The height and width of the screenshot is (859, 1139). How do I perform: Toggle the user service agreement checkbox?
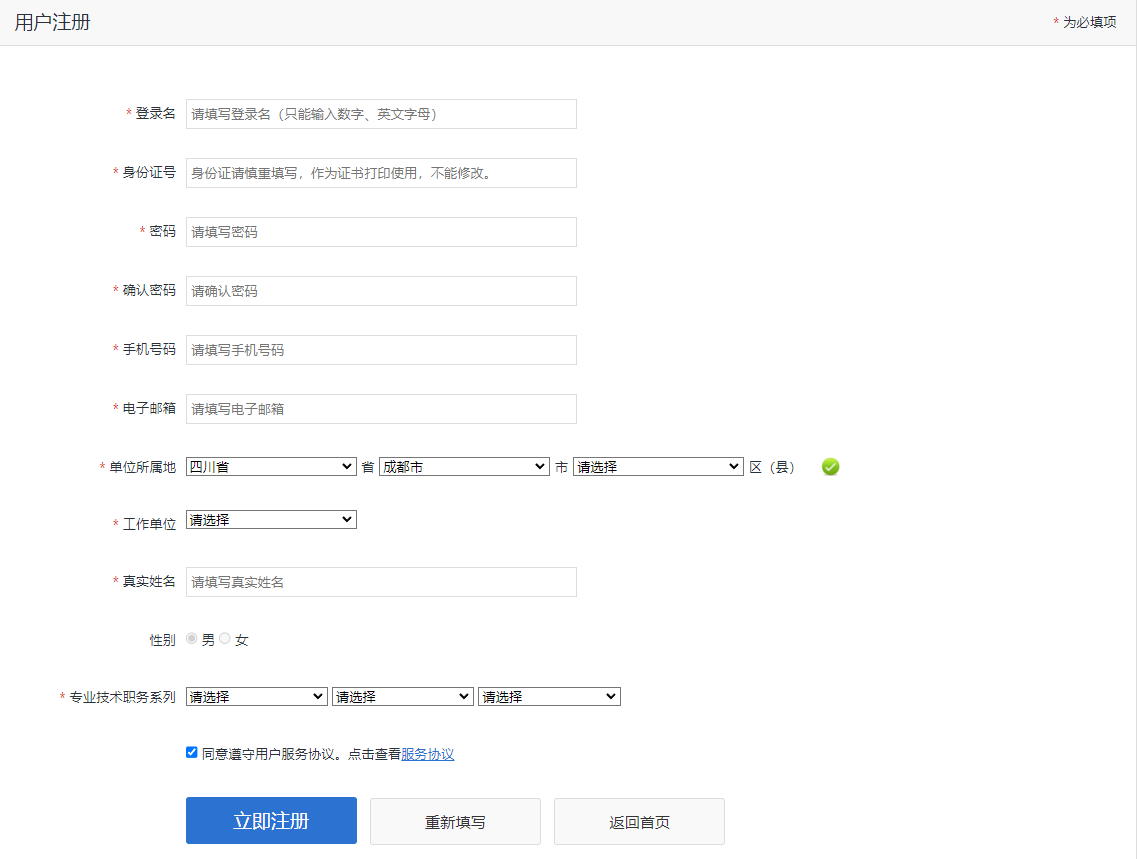[x=192, y=753]
